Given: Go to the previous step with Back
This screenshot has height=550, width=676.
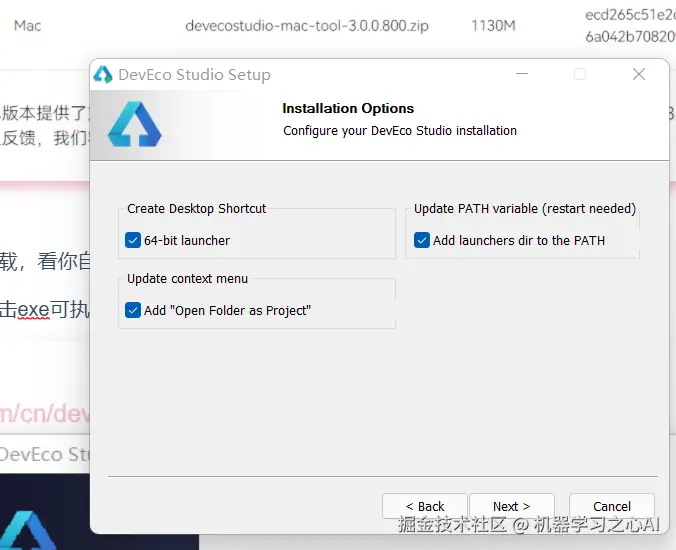Looking at the screenshot, I should click(x=425, y=506).
